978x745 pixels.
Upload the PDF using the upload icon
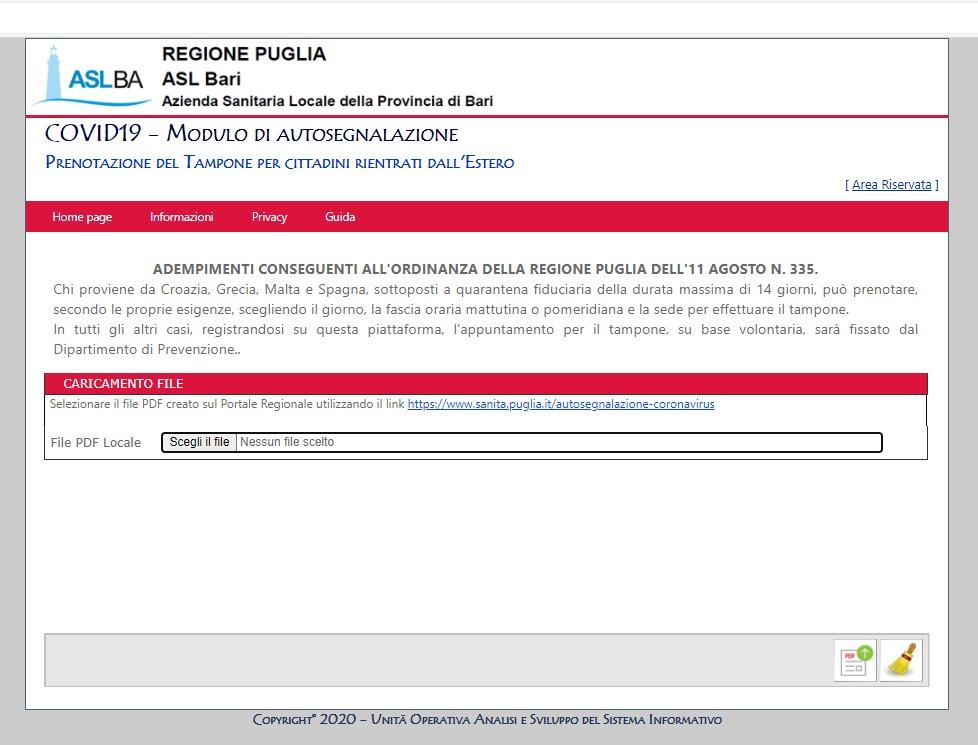tap(854, 660)
